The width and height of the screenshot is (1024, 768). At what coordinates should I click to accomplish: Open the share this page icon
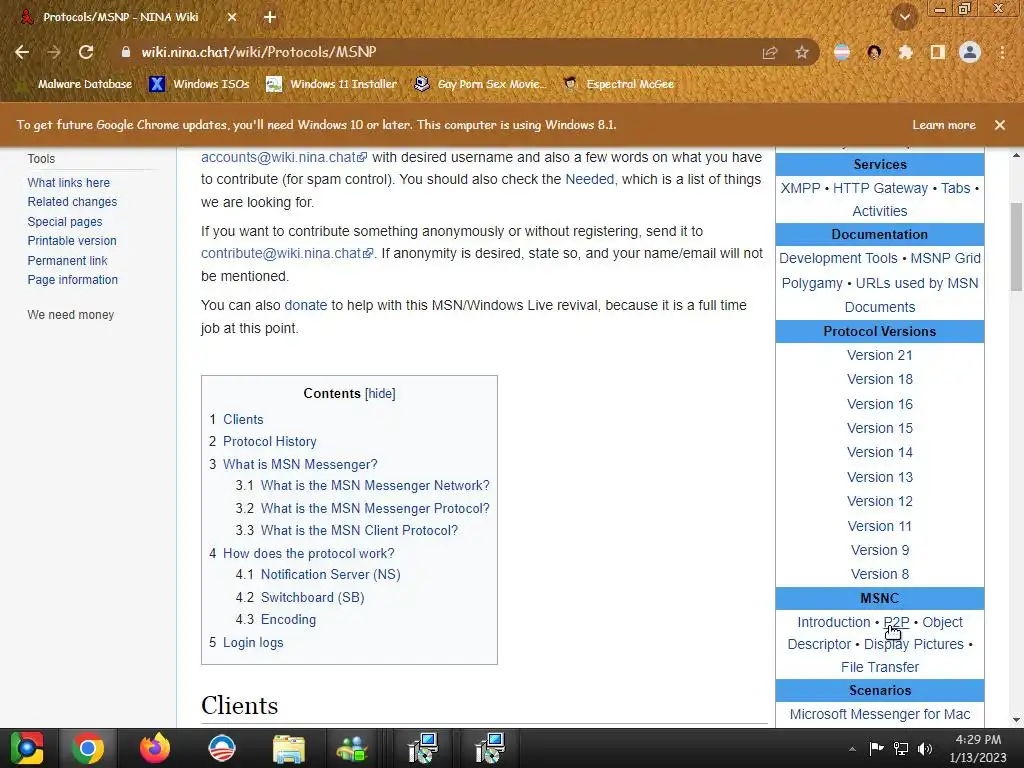(x=770, y=52)
